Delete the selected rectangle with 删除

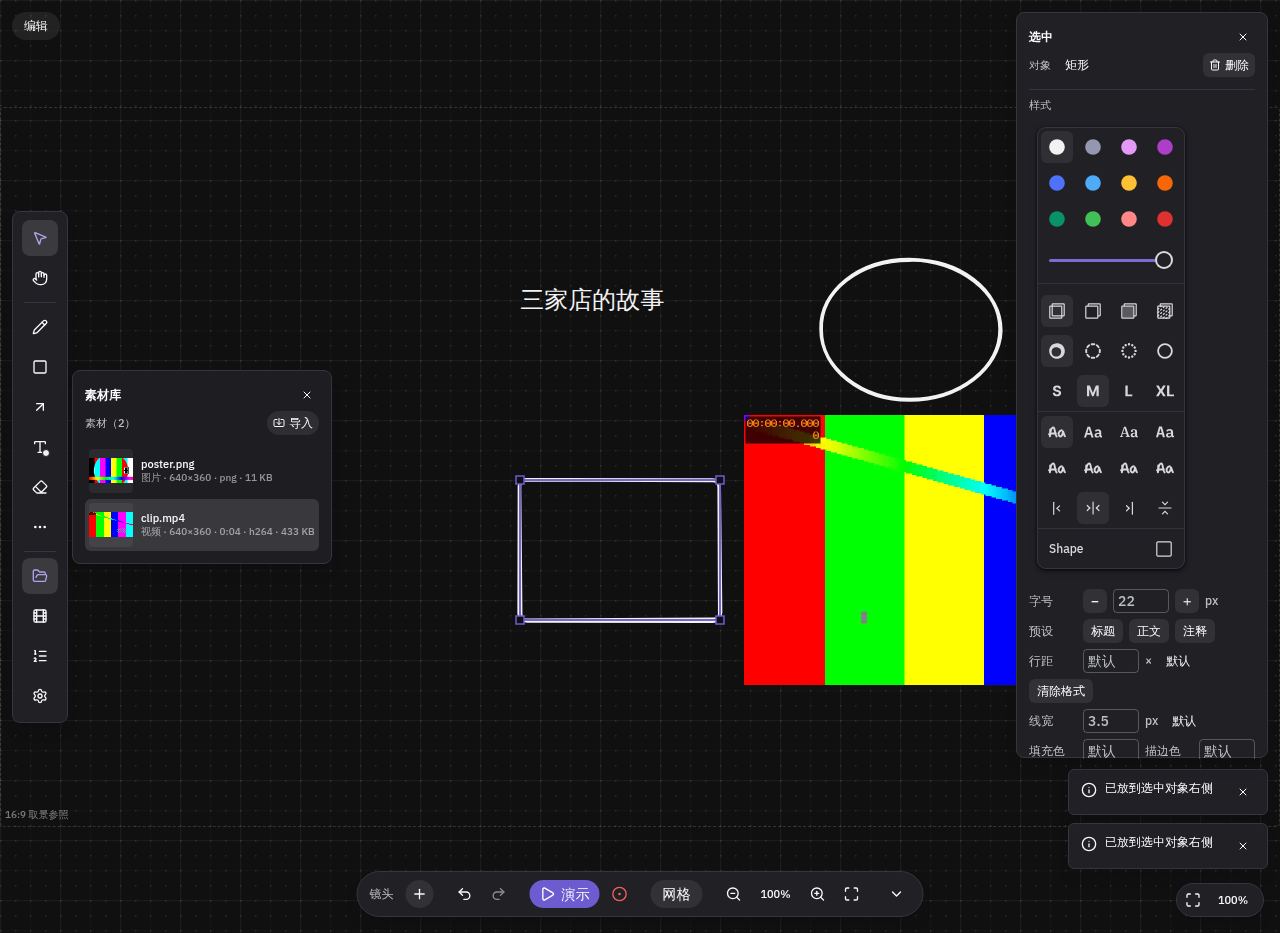coord(1229,65)
